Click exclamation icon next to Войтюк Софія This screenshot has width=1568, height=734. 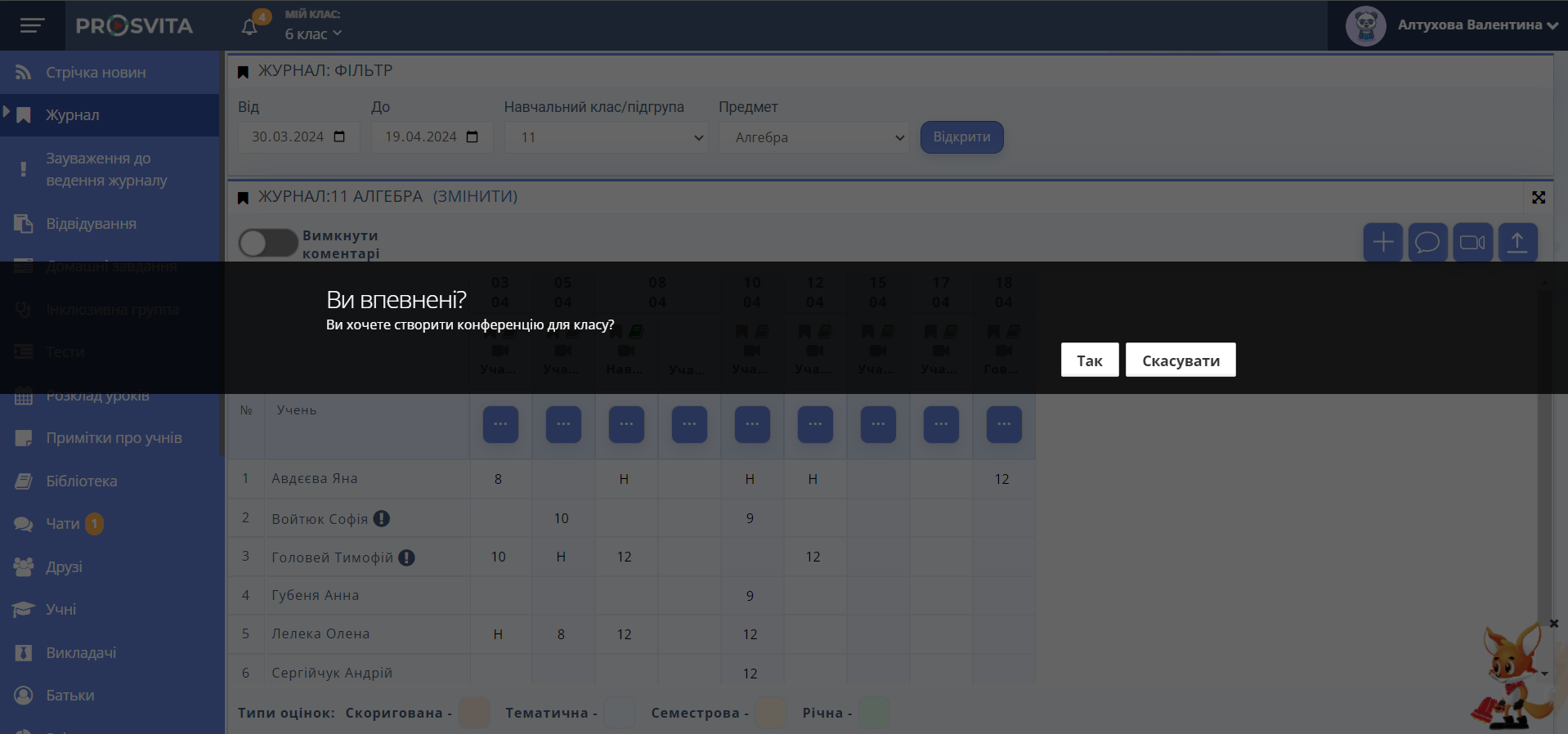pyautogui.click(x=382, y=518)
